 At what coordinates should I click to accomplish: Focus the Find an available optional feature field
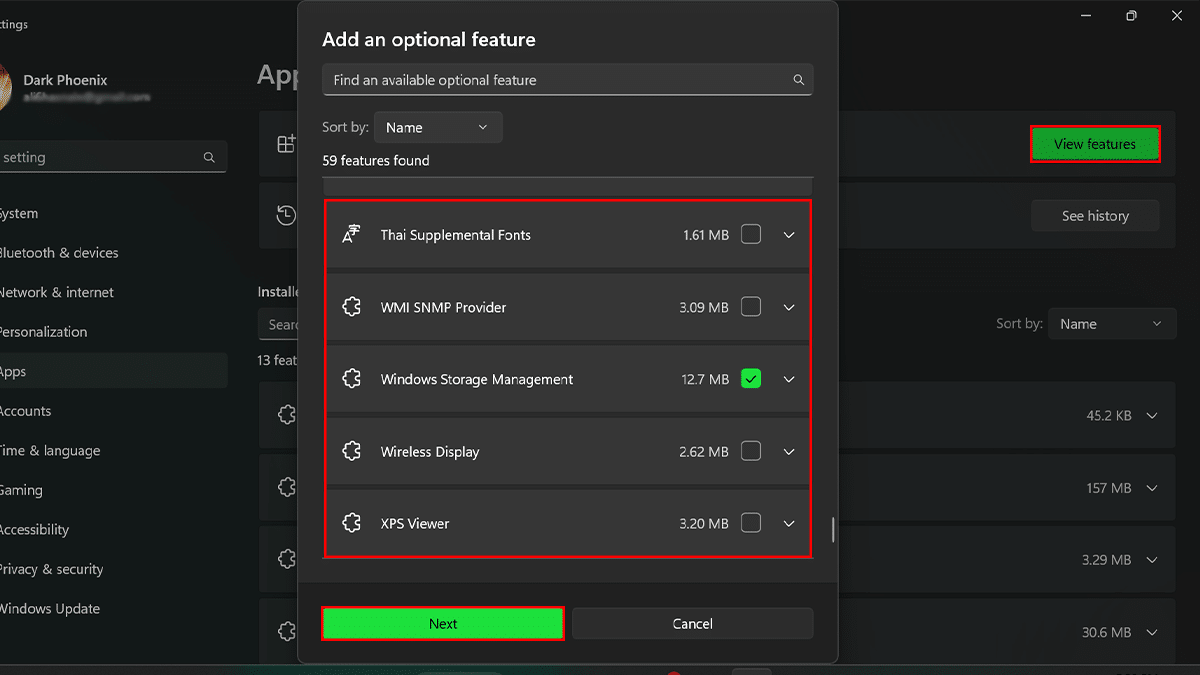click(555, 80)
